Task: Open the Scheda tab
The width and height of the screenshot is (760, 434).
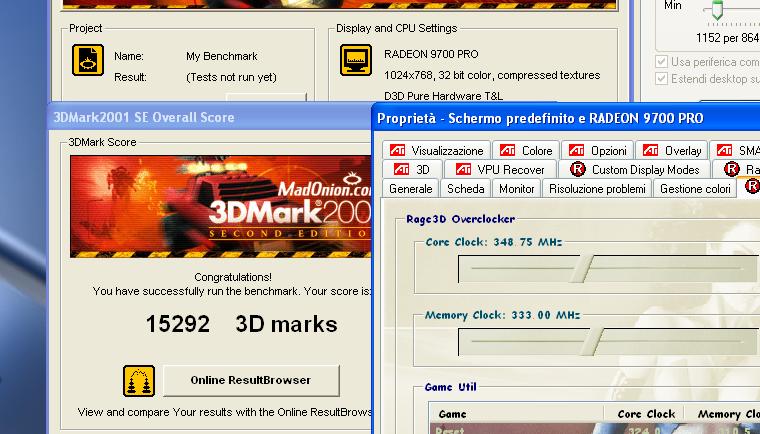Action: [465, 188]
